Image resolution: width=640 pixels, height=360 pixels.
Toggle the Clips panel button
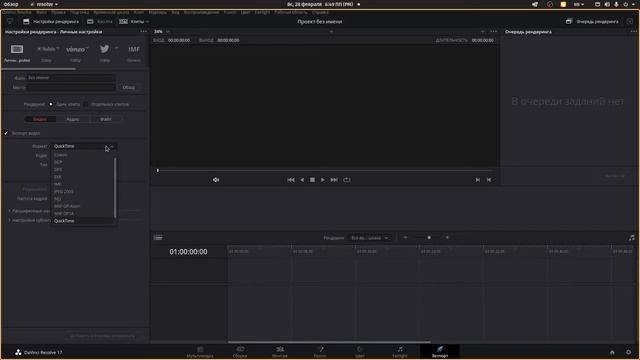(x=131, y=21)
